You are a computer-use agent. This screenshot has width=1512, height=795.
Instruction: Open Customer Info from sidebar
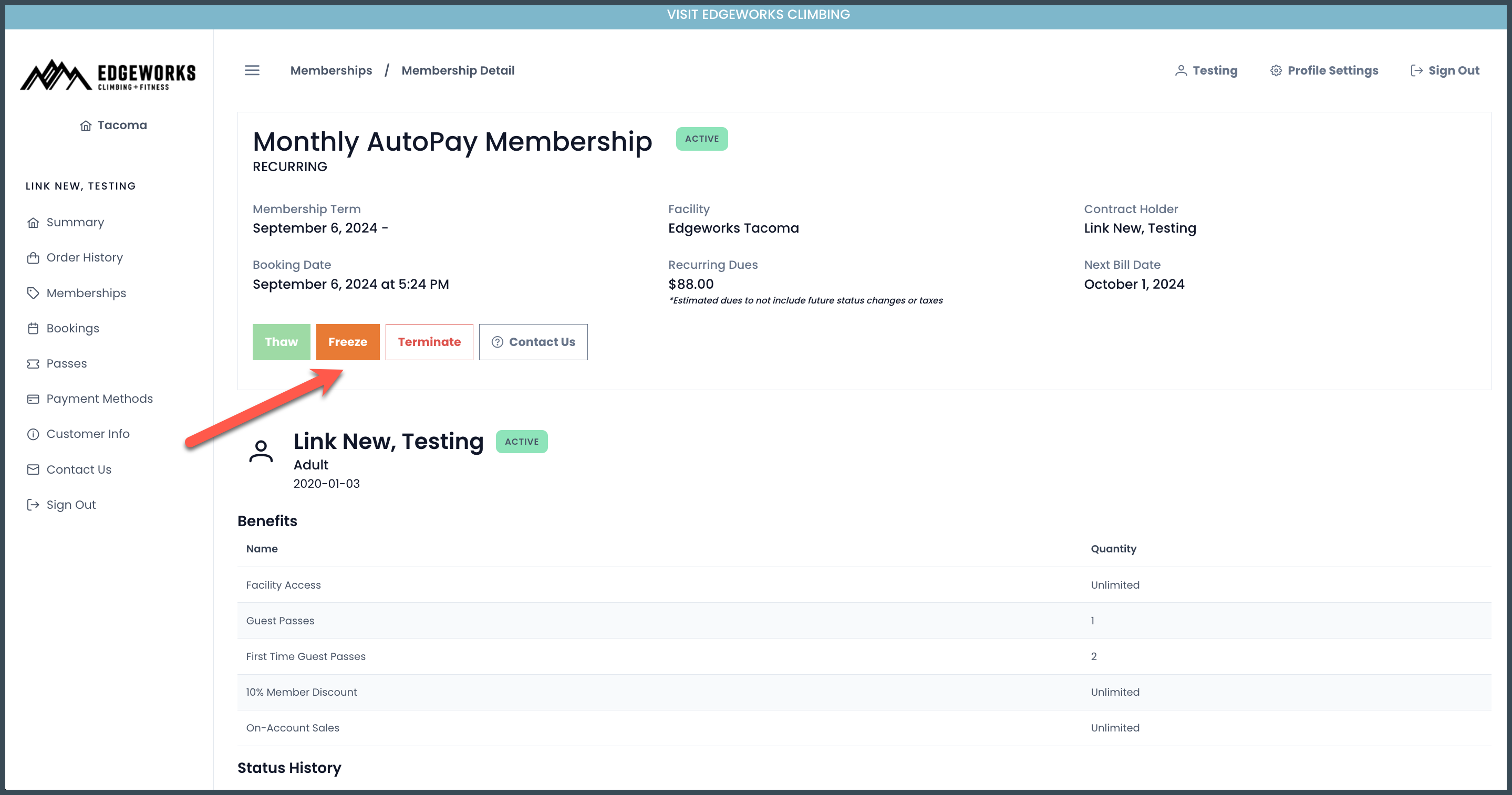pyautogui.click(x=87, y=434)
